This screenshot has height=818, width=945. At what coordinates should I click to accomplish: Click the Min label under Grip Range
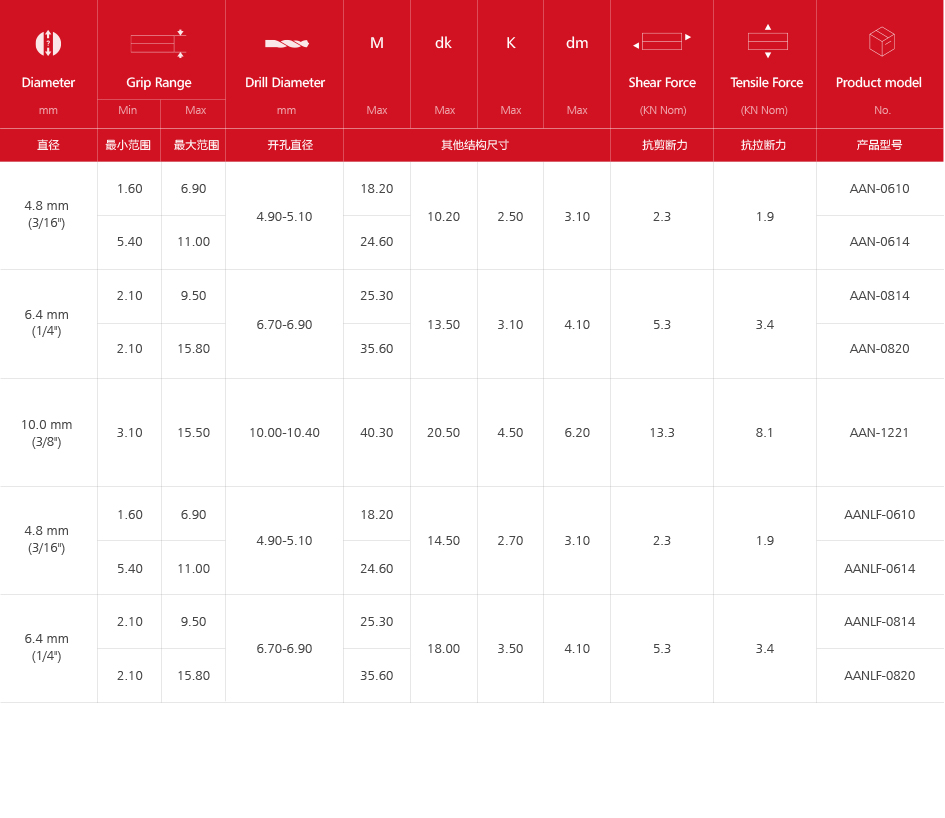pyautogui.click(x=128, y=110)
